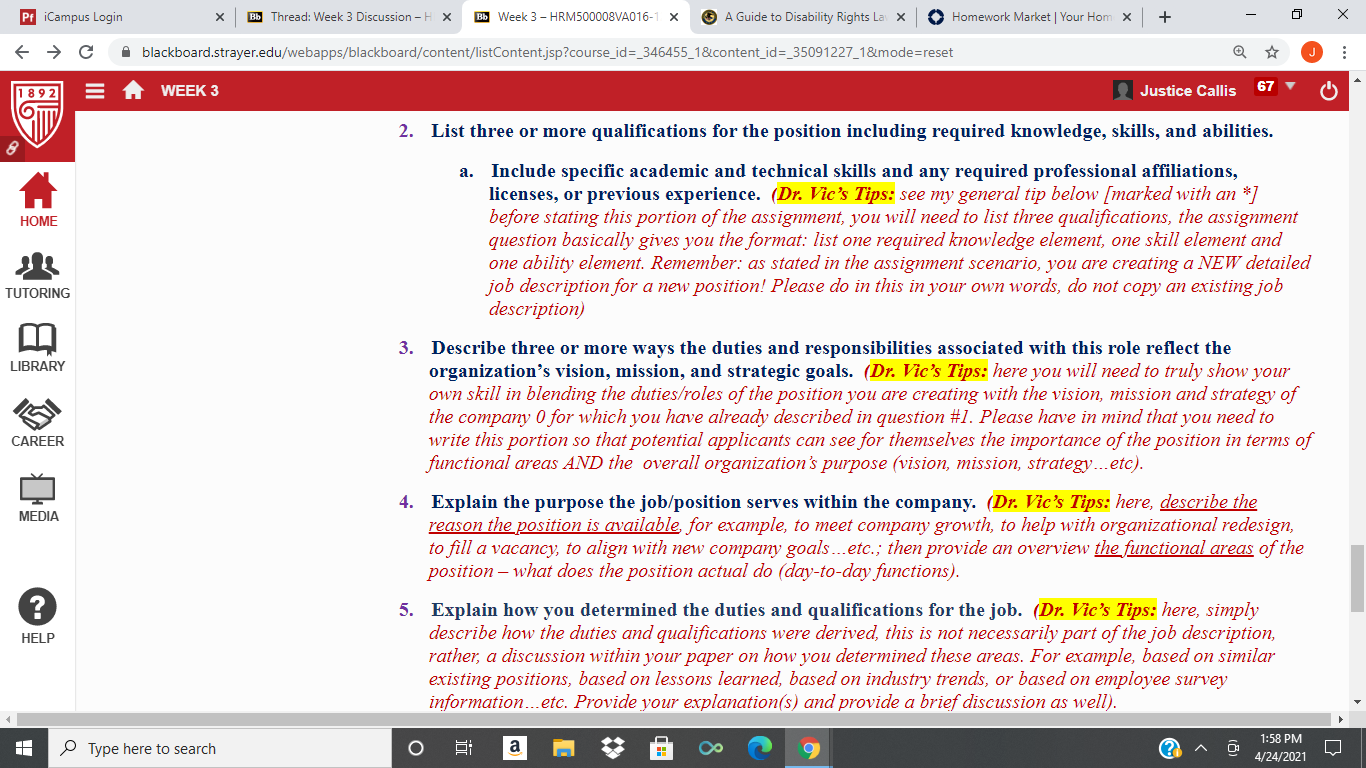Switch to the Homework Market tab
The image size is (1366, 768).
click(x=1030, y=17)
